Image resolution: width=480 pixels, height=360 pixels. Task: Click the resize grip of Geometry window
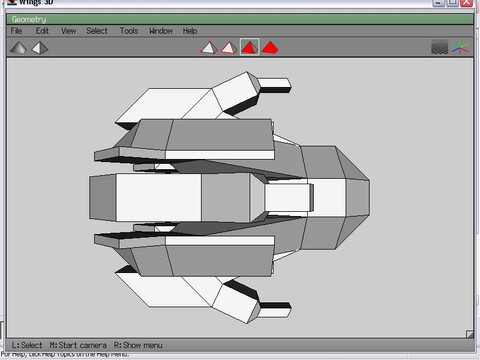(x=469, y=334)
